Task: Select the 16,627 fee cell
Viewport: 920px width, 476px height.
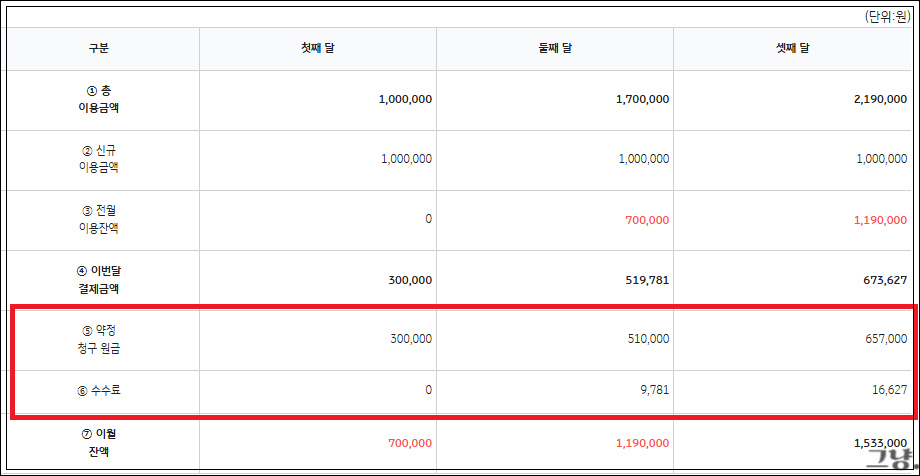Action: [x=884, y=390]
